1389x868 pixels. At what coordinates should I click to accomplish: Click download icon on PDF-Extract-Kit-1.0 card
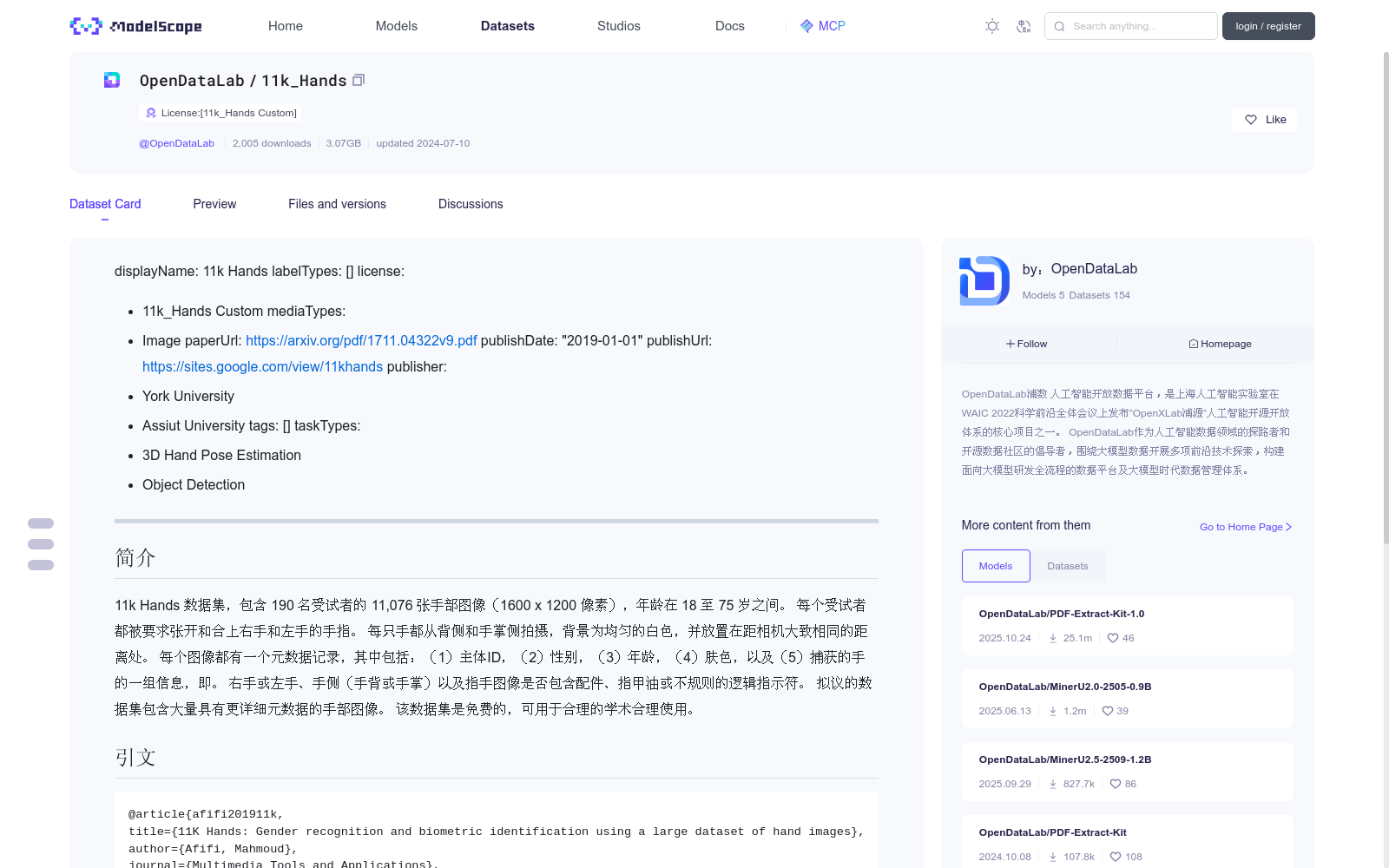[1053, 638]
